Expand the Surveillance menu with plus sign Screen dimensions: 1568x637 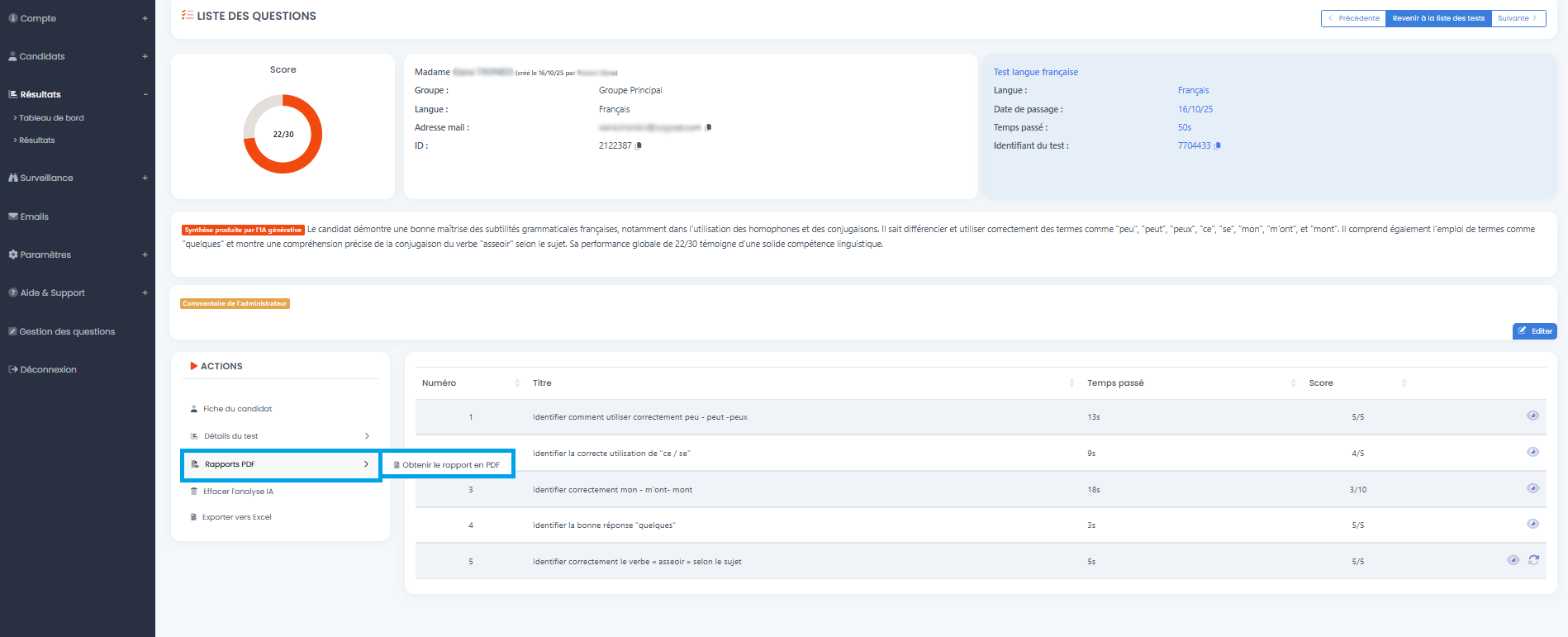[x=145, y=178]
